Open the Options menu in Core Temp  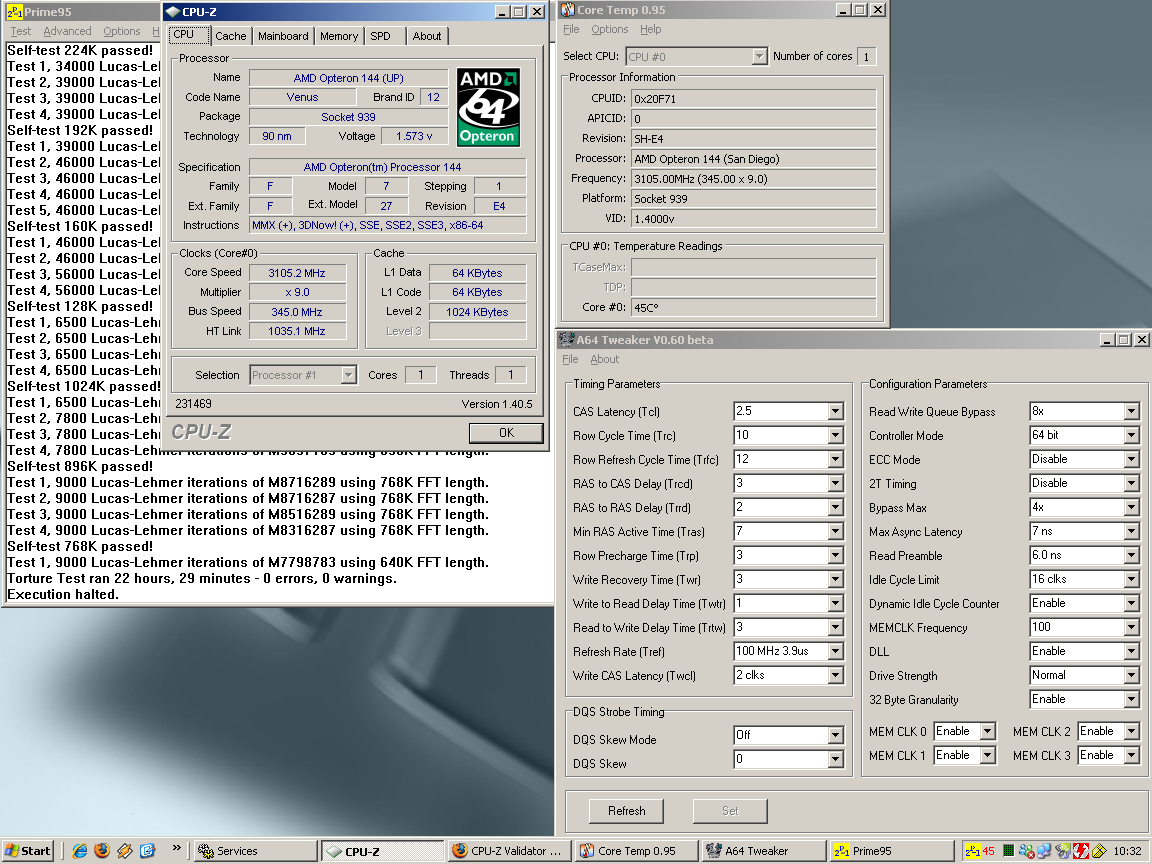click(610, 30)
